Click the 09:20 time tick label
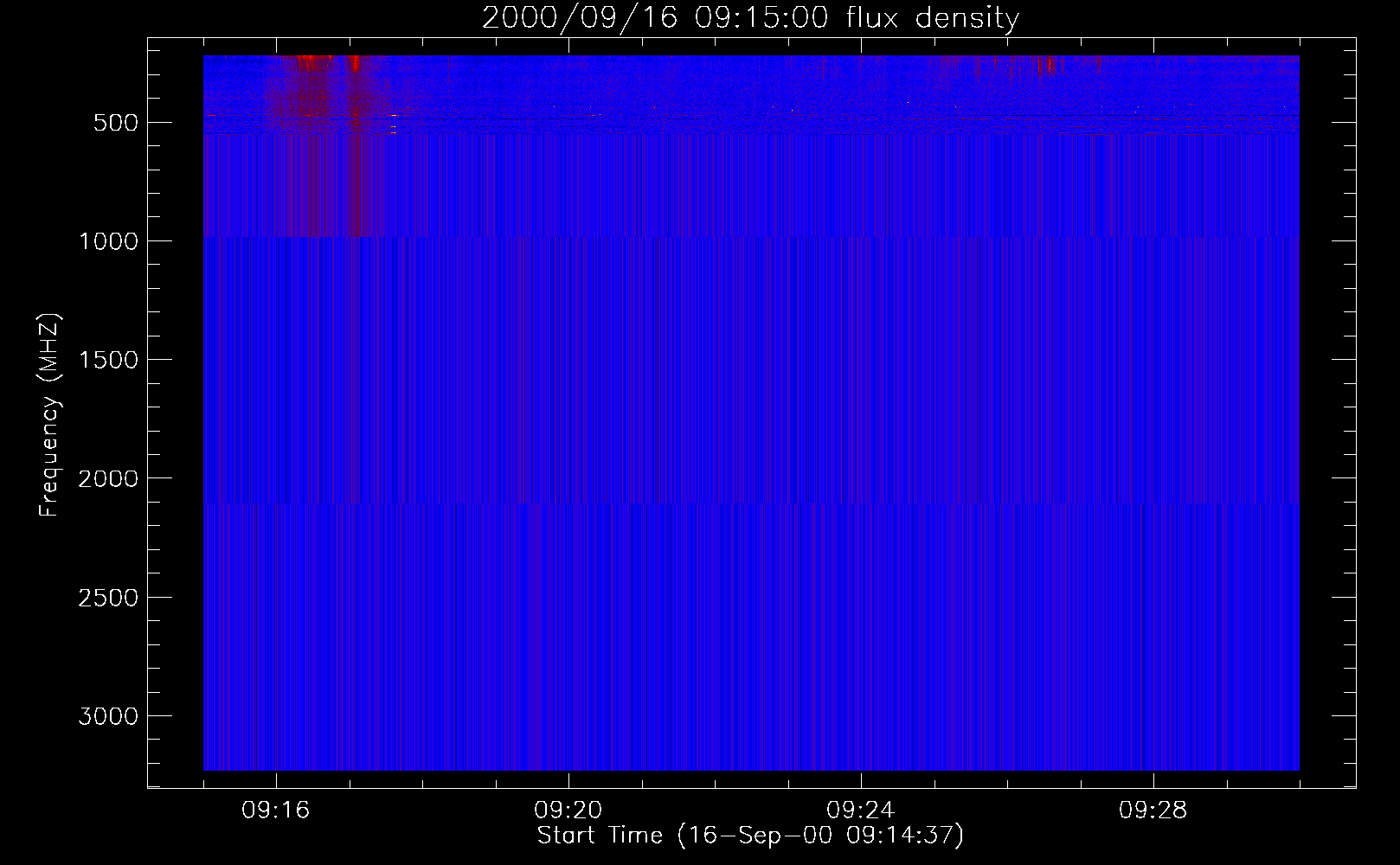Image resolution: width=1400 pixels, height=865 pixels. click(x=568, y=811)
